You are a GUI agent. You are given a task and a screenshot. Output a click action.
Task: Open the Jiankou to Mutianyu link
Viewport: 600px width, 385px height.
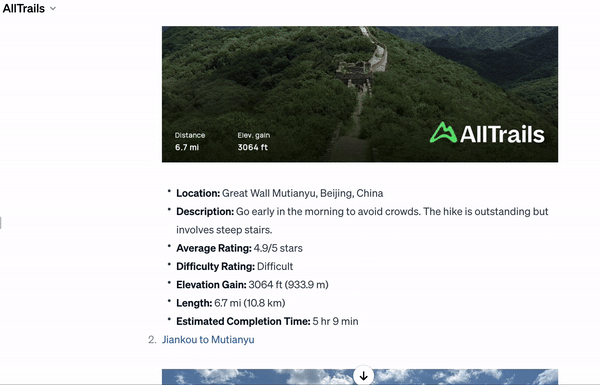point(208,340)
